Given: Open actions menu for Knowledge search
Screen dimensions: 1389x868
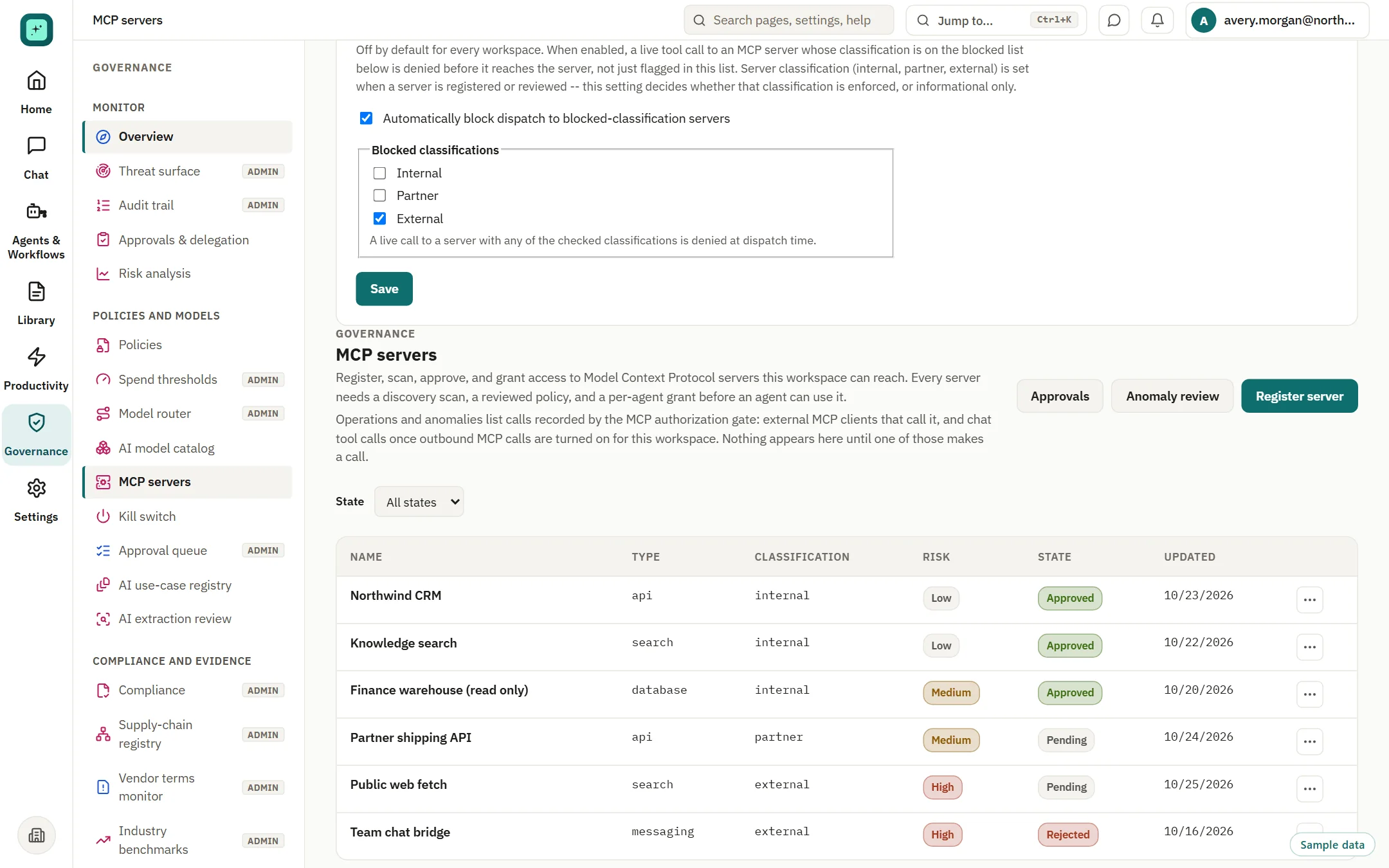Looking at the screenshot, I should pos(1309,647).
